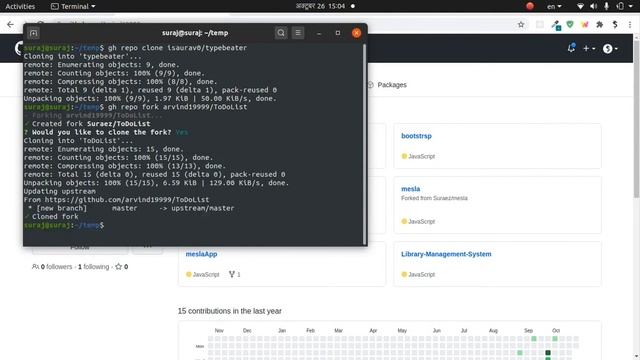The height and width of the screenshot is (360, 640).
Task: Open the Library-Management-System repository
Action: click(x=446, y=254)
